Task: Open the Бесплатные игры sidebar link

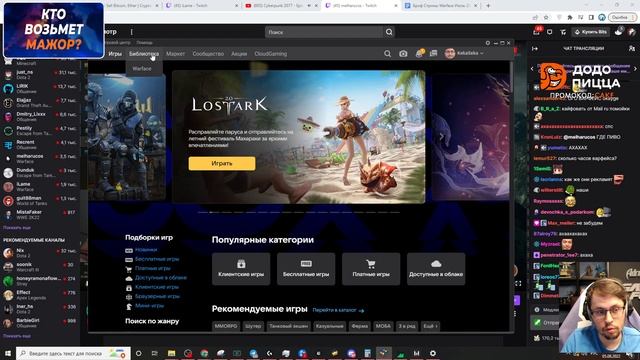Action: [157, 259]
